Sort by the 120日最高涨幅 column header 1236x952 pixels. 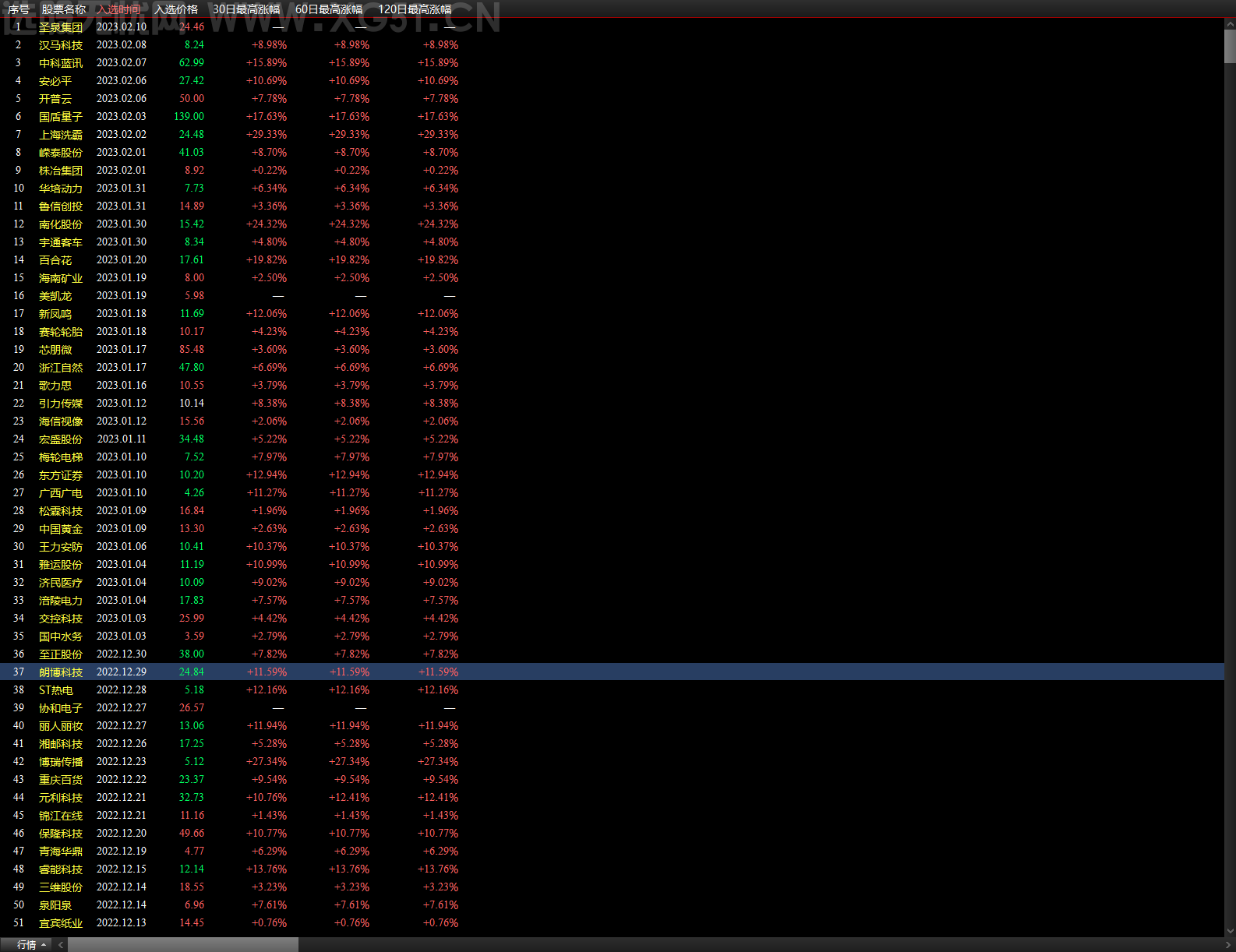(415, 9)
